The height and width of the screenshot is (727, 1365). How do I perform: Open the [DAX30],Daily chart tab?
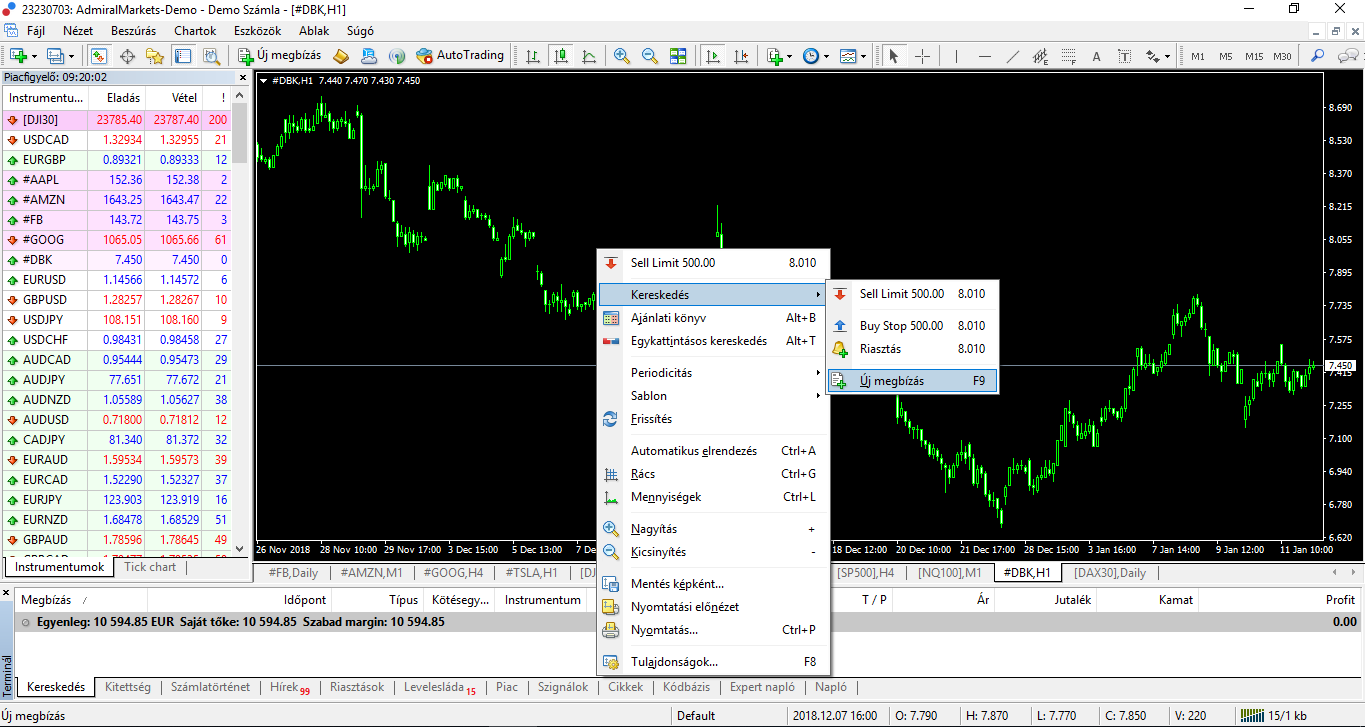(1110, 573)
